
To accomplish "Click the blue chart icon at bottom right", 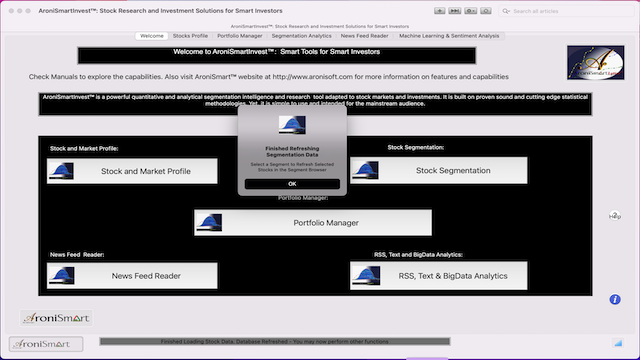I will pyautogui.click(x=618, y=343).
